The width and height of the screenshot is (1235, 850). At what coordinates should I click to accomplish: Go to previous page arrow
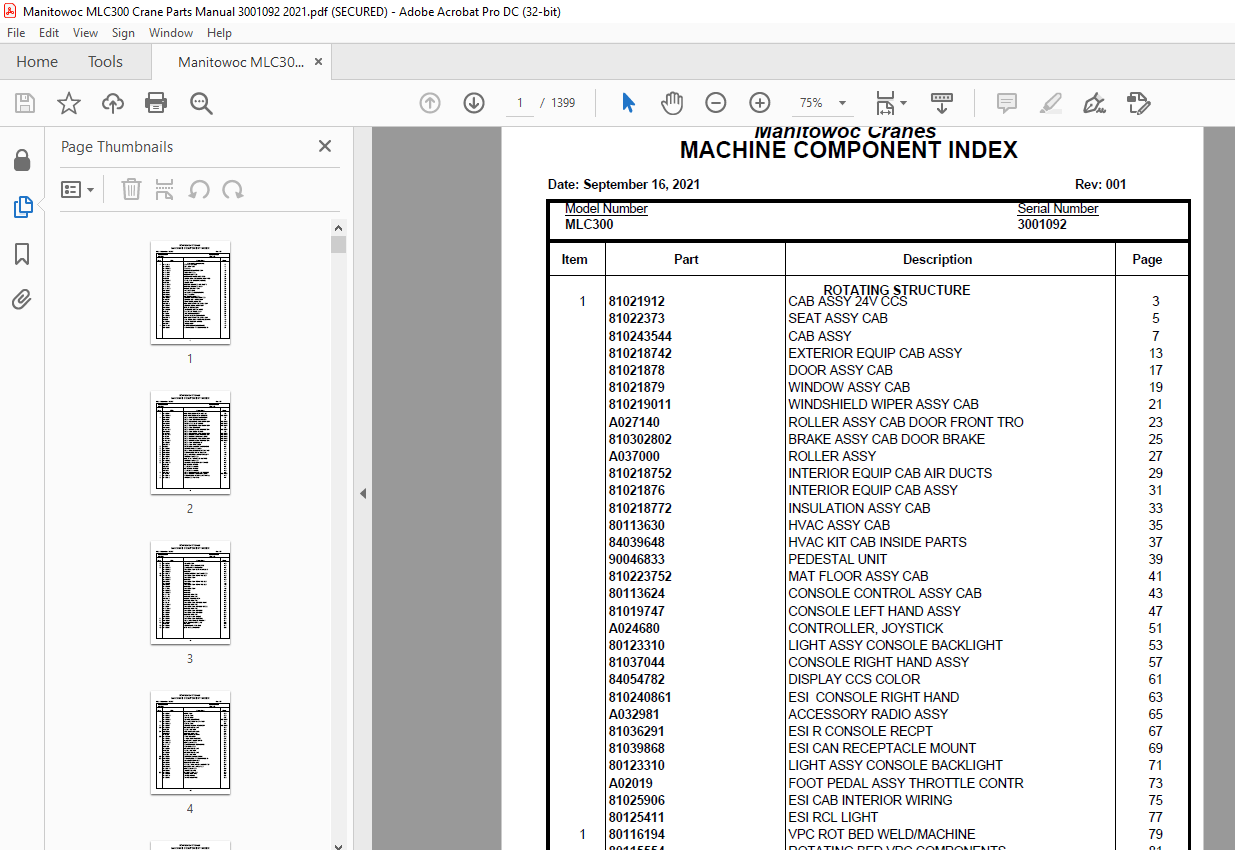coord(430,103)
